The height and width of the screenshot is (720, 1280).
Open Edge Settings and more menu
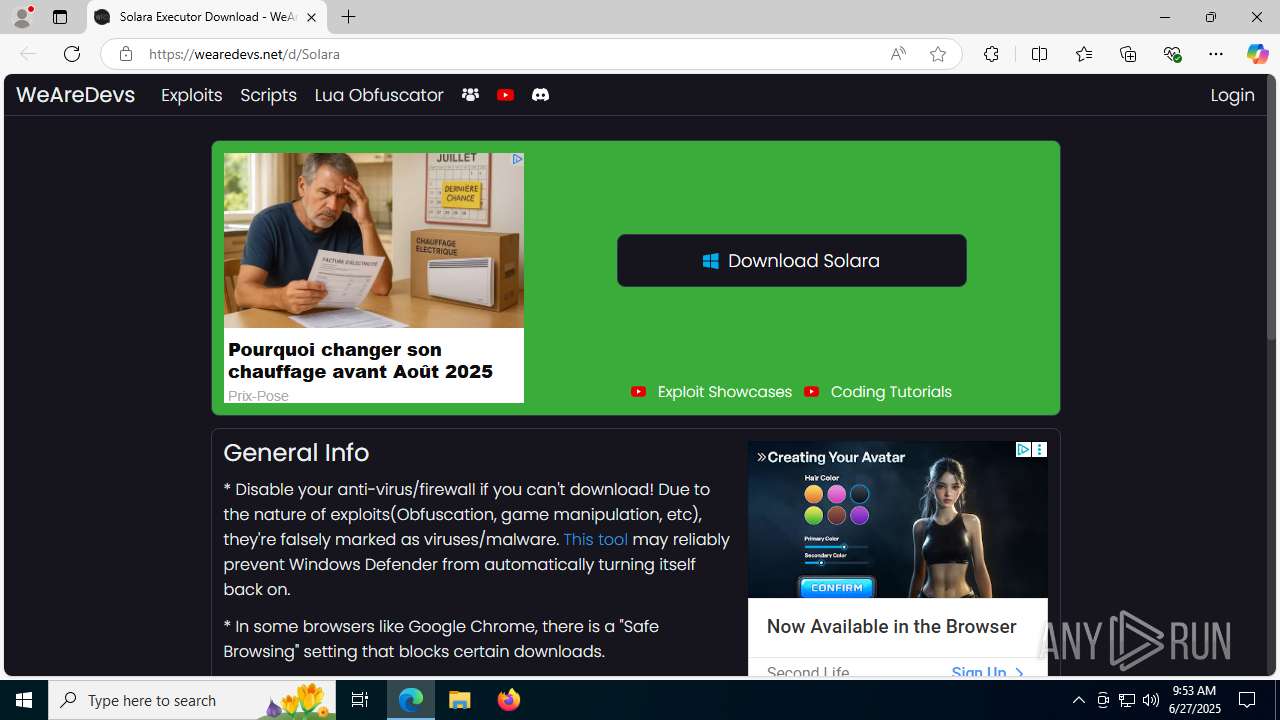pos(1216,54)
